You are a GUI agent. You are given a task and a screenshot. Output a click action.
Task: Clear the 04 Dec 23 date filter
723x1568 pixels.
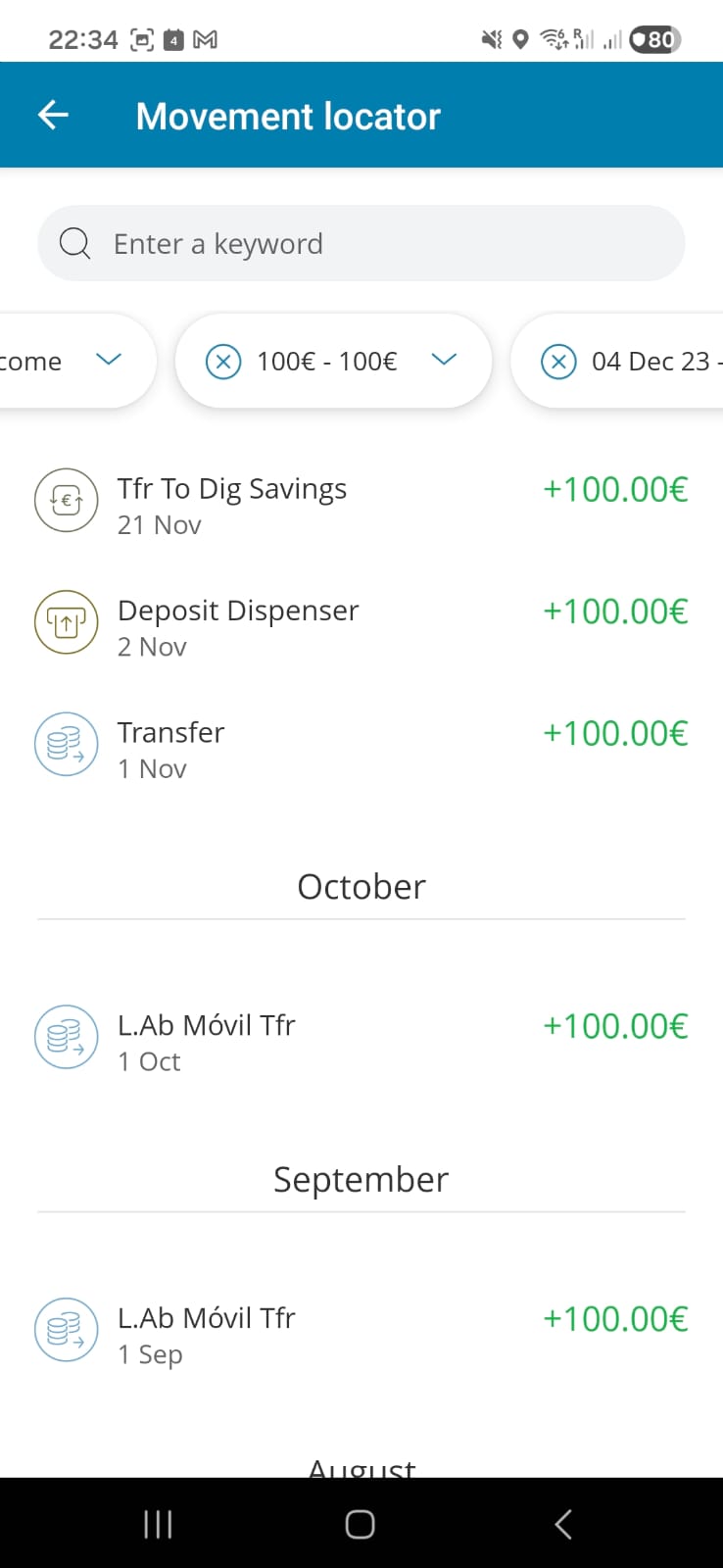point(558,362)
